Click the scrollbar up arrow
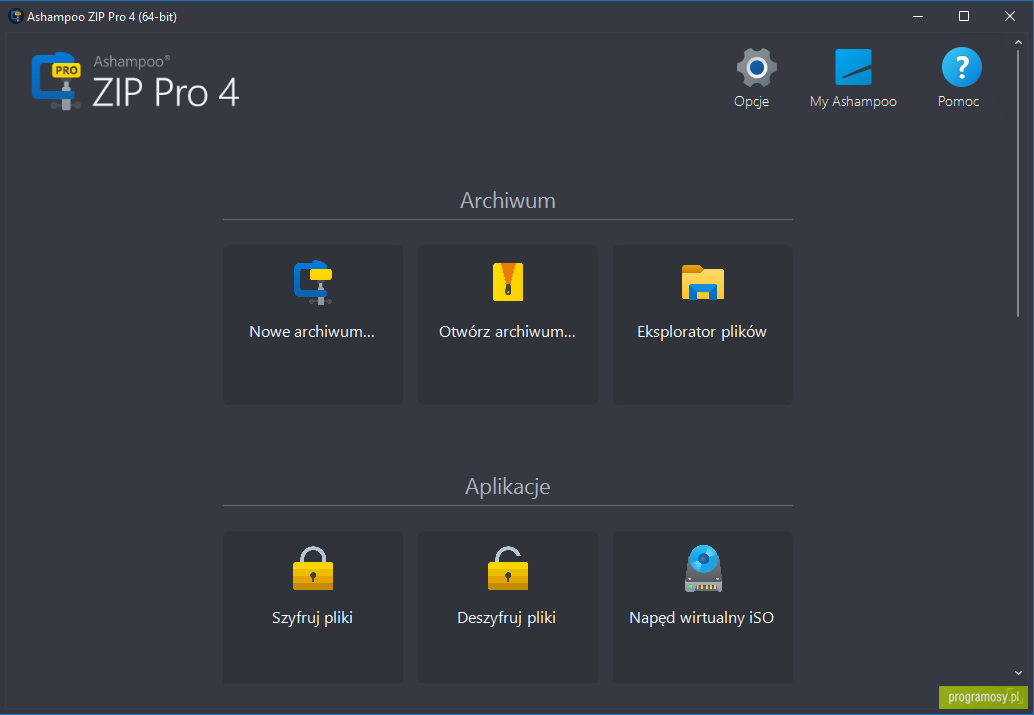This screenshot has height=715, width=1034. (x=1018, y=43)
